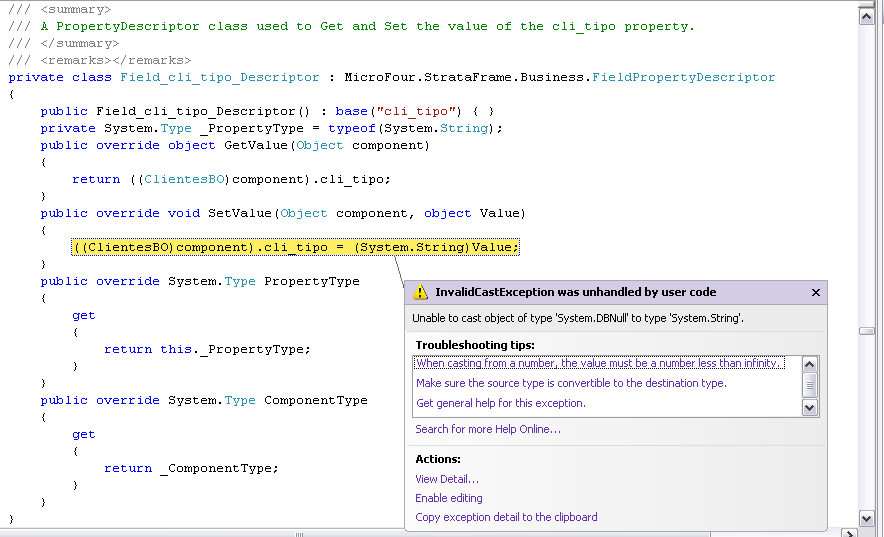
Task: Click the troubleshooting tips scrollbar thumb
Action: (x=810, y=384)
